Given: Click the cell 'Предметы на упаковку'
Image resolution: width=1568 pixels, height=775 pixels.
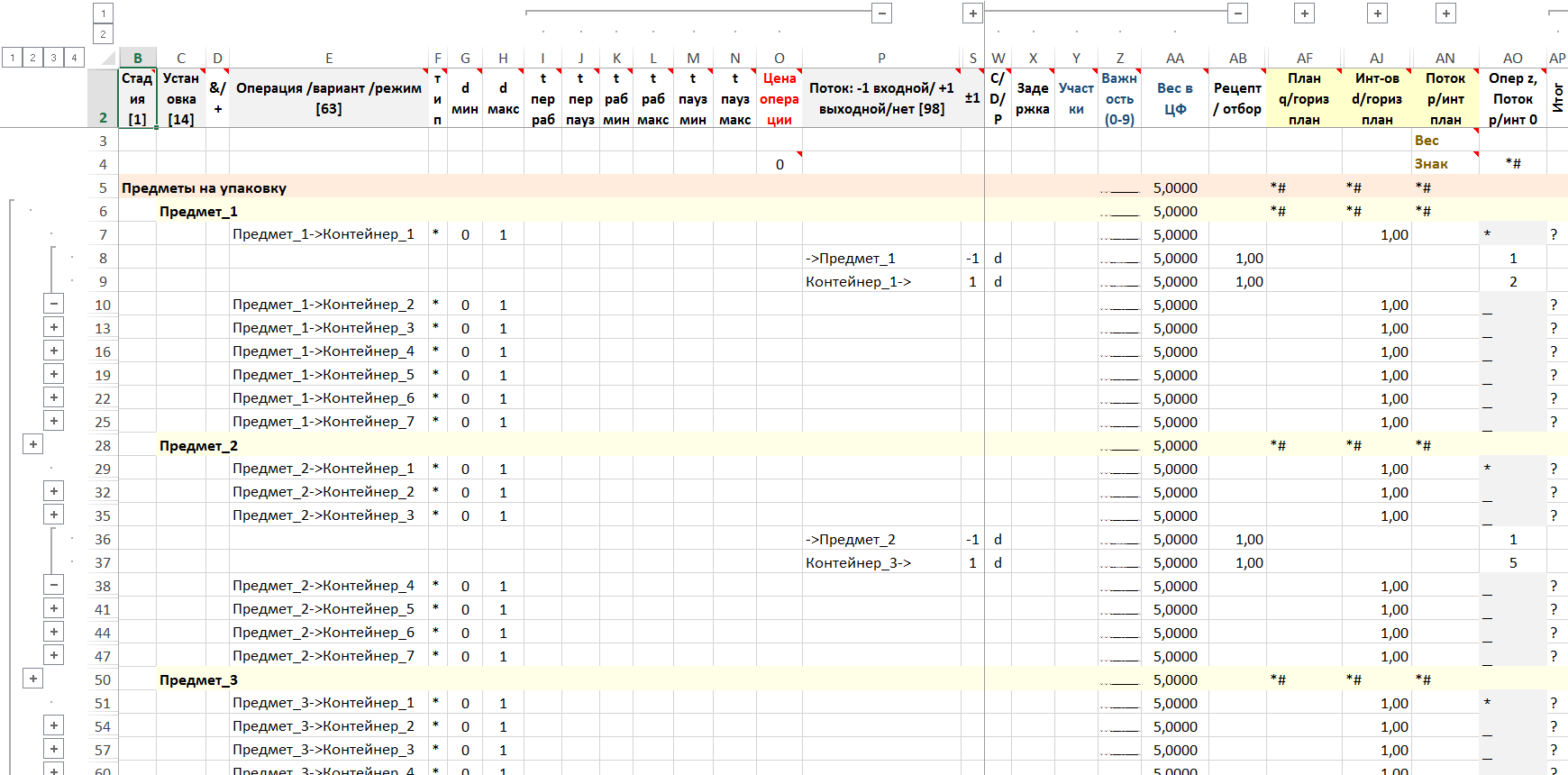Looking at the screenshot, I should coord(205,187).
